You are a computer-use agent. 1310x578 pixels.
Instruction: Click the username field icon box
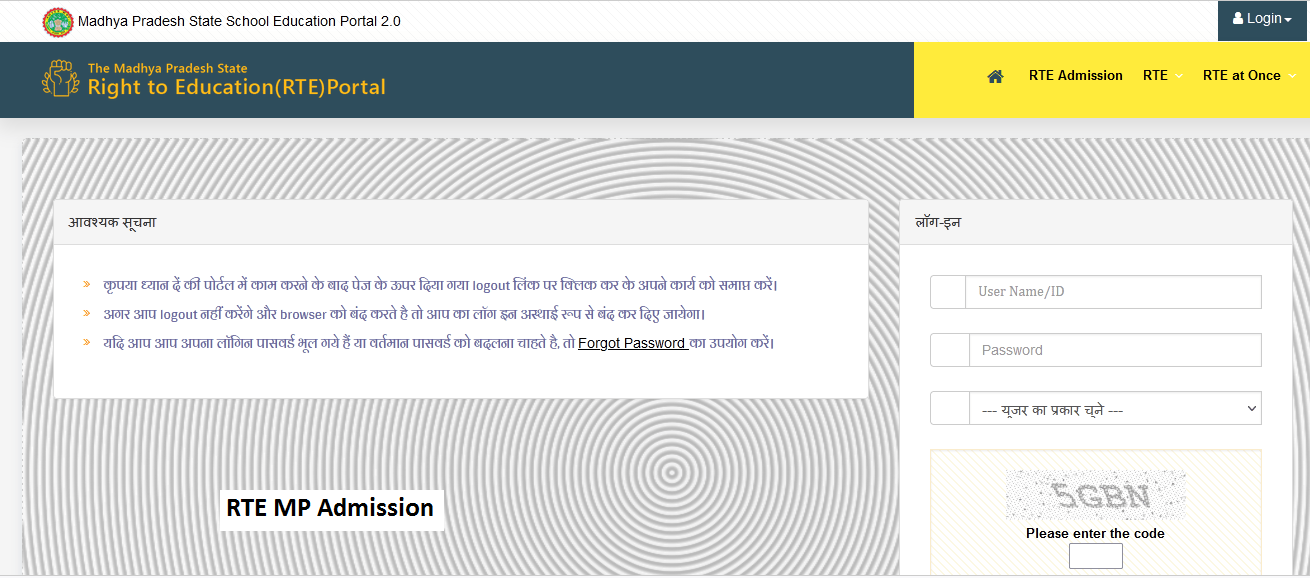948,292
